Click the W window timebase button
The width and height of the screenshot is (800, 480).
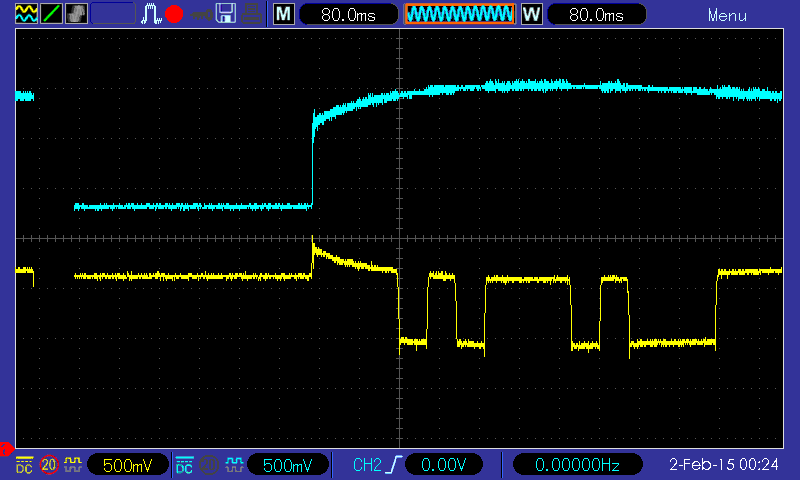pyautogui.click(x=531, y=15)
